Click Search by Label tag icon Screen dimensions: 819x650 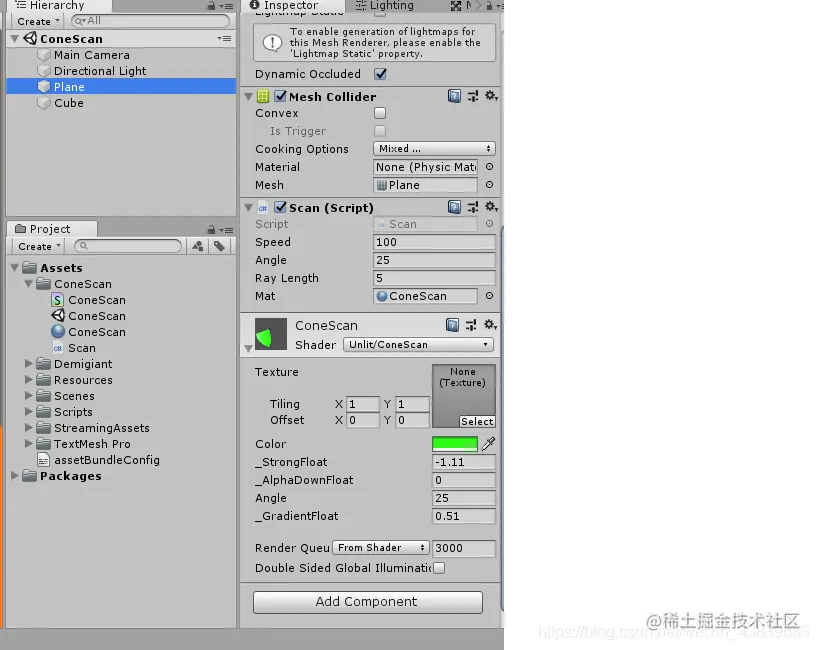[x=219, y=246]
